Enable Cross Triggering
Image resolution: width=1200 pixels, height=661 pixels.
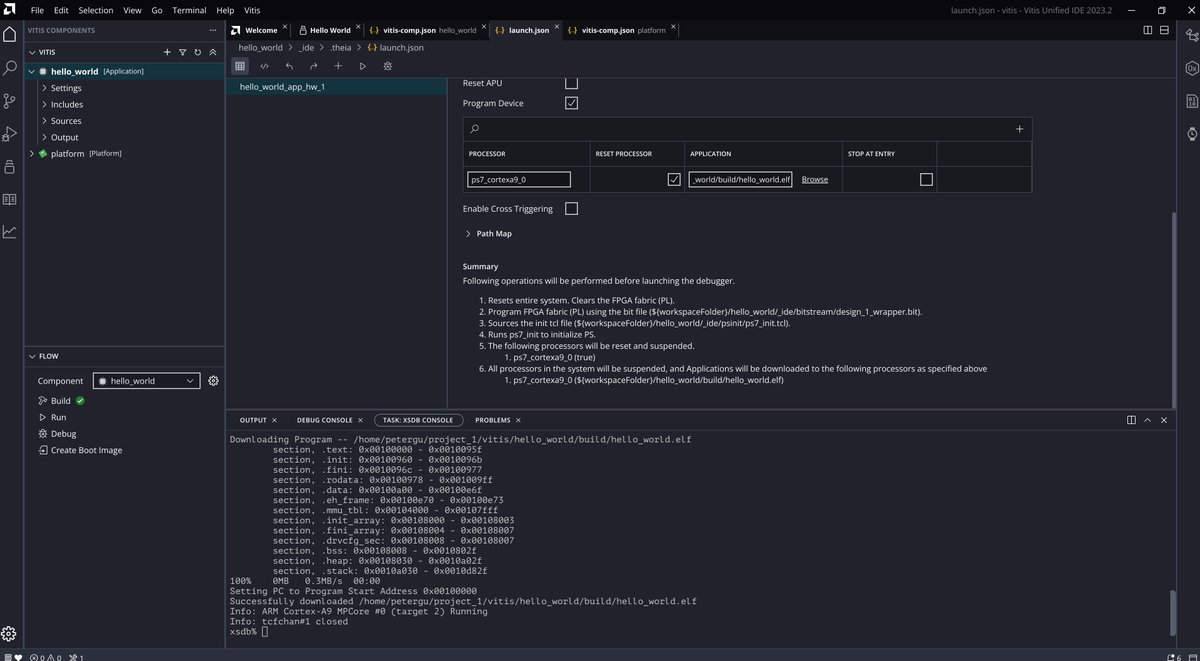571,208
